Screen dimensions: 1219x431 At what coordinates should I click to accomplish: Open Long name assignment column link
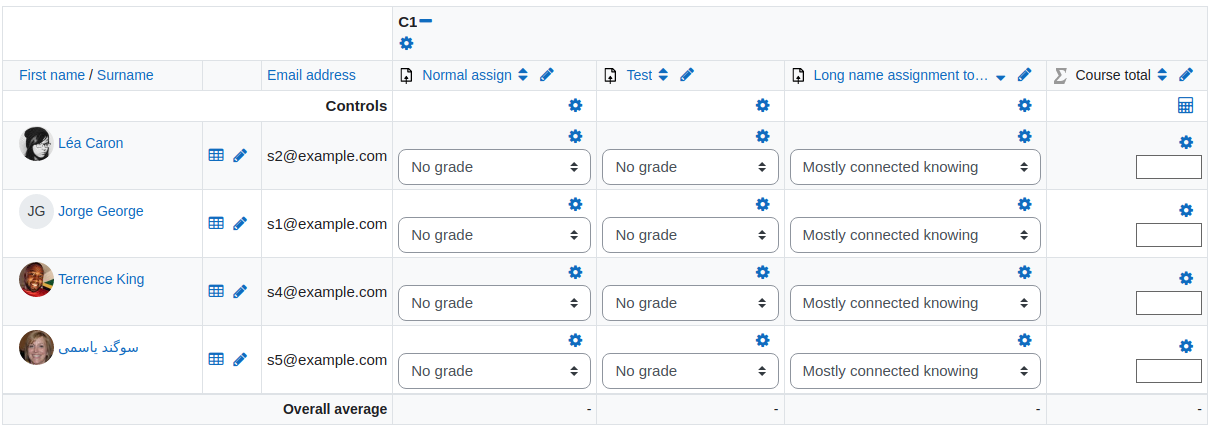(x=900, y=75)
